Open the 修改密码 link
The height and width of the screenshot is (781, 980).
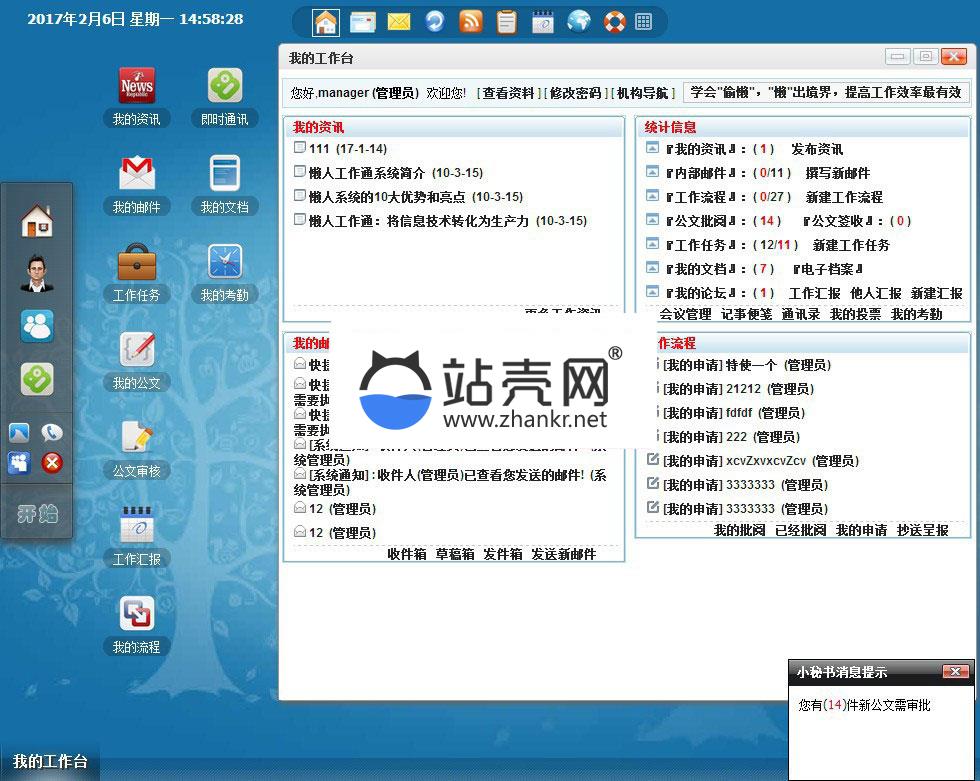[575, 93]
